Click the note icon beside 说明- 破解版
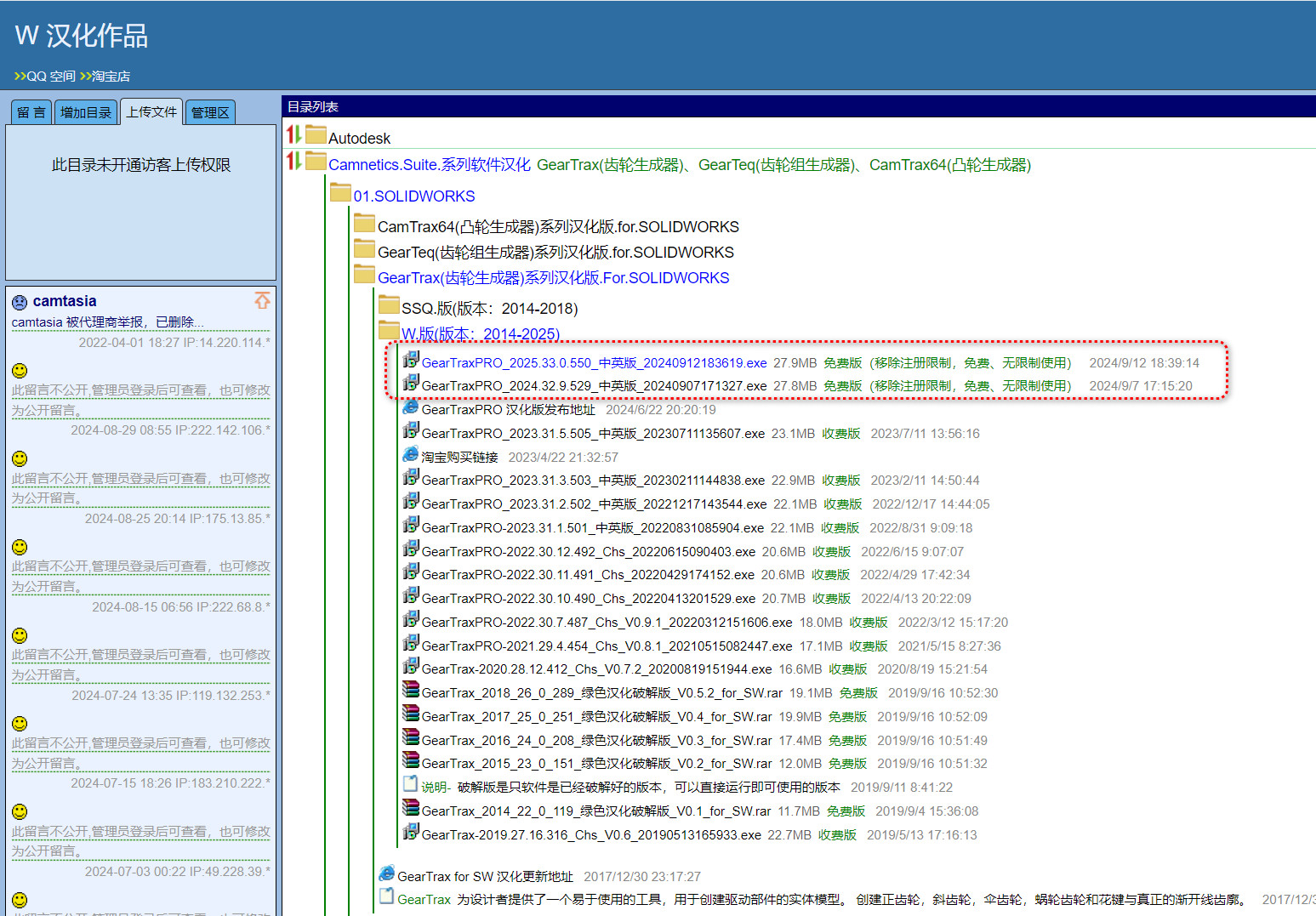Screen dimensions: 1316x916 tap(411, 784)
